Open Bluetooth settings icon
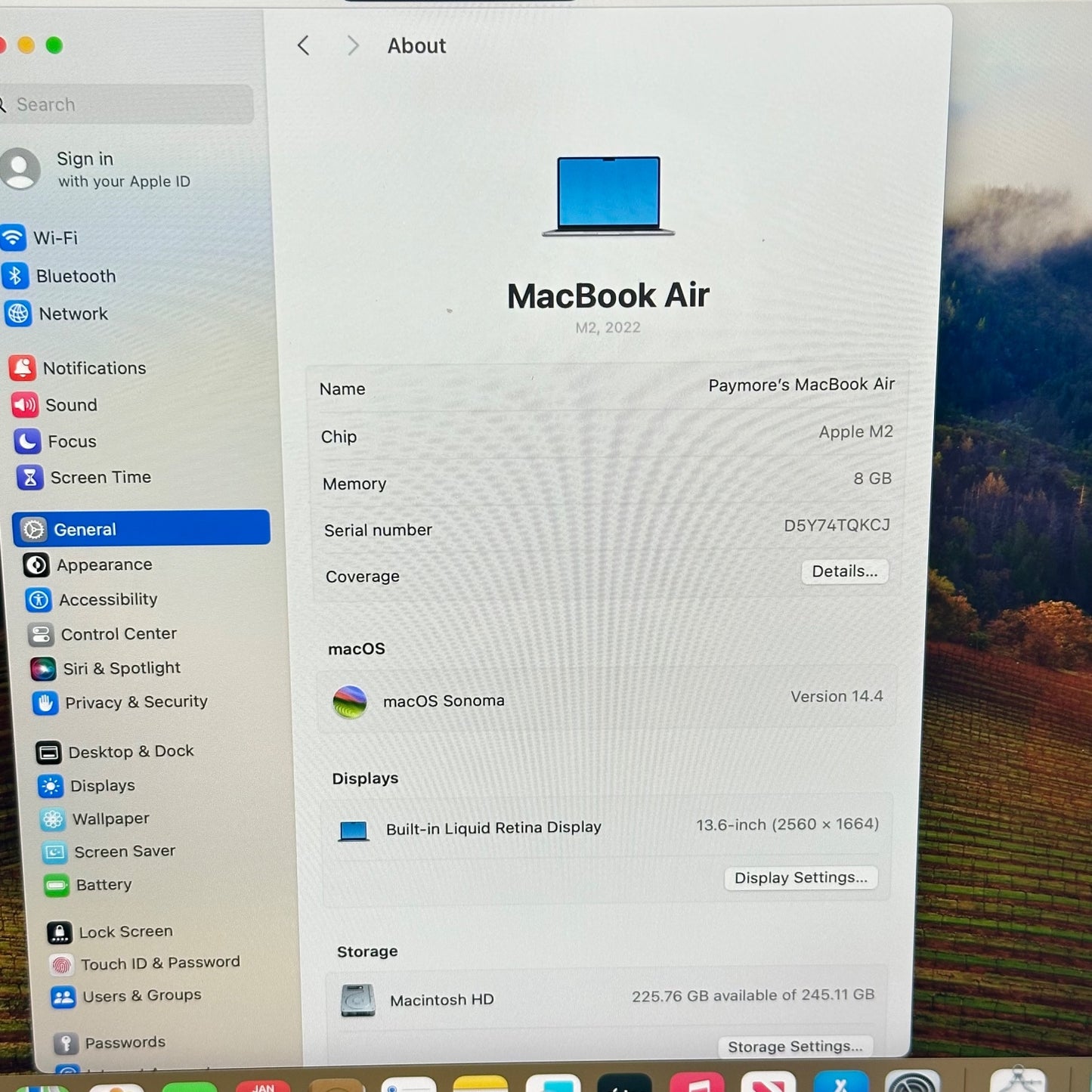The height and width of the screenshot is (1092, 1092). pos(15,276)
